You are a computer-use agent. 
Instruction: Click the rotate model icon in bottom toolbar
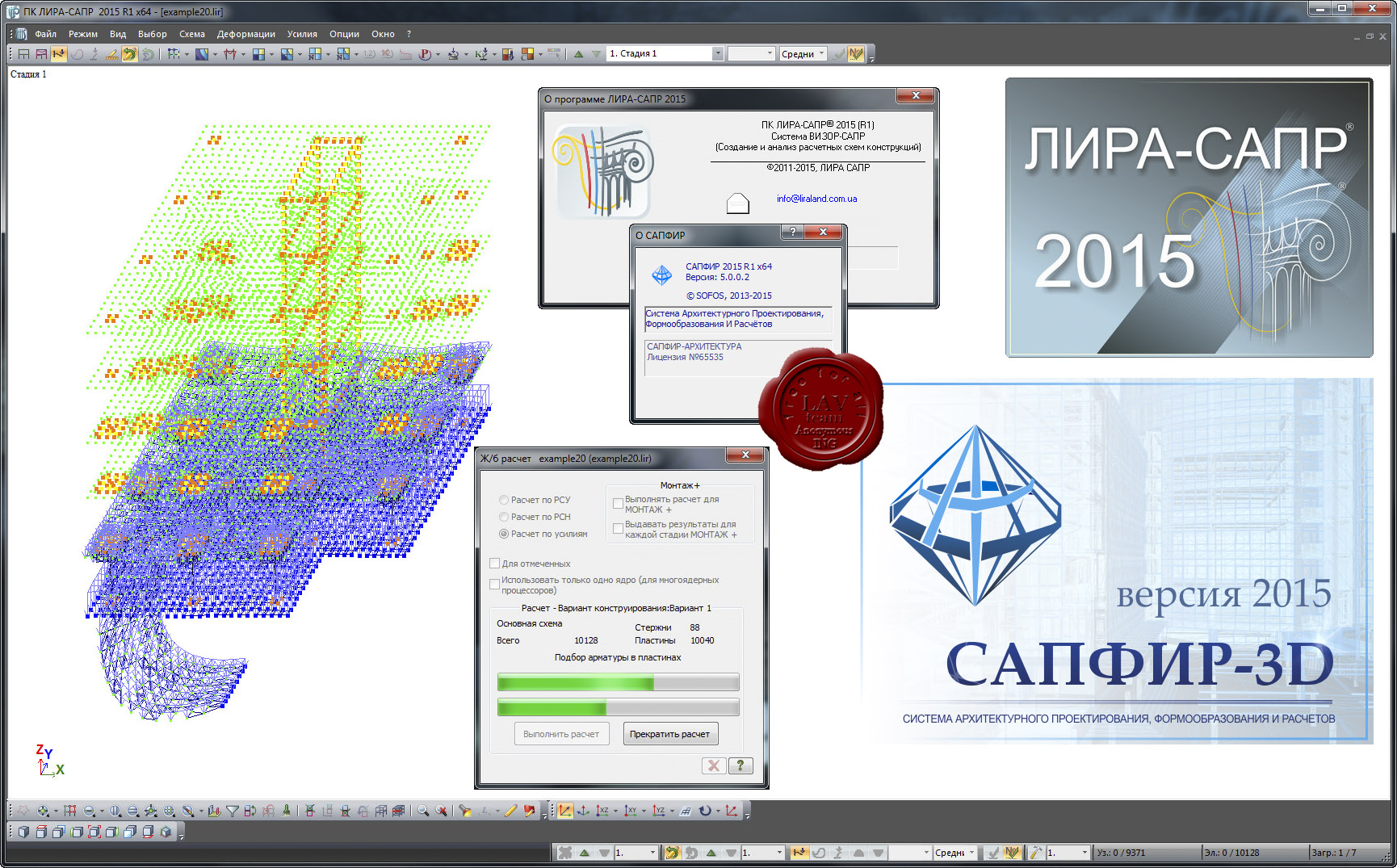click(x=705, y=811)
